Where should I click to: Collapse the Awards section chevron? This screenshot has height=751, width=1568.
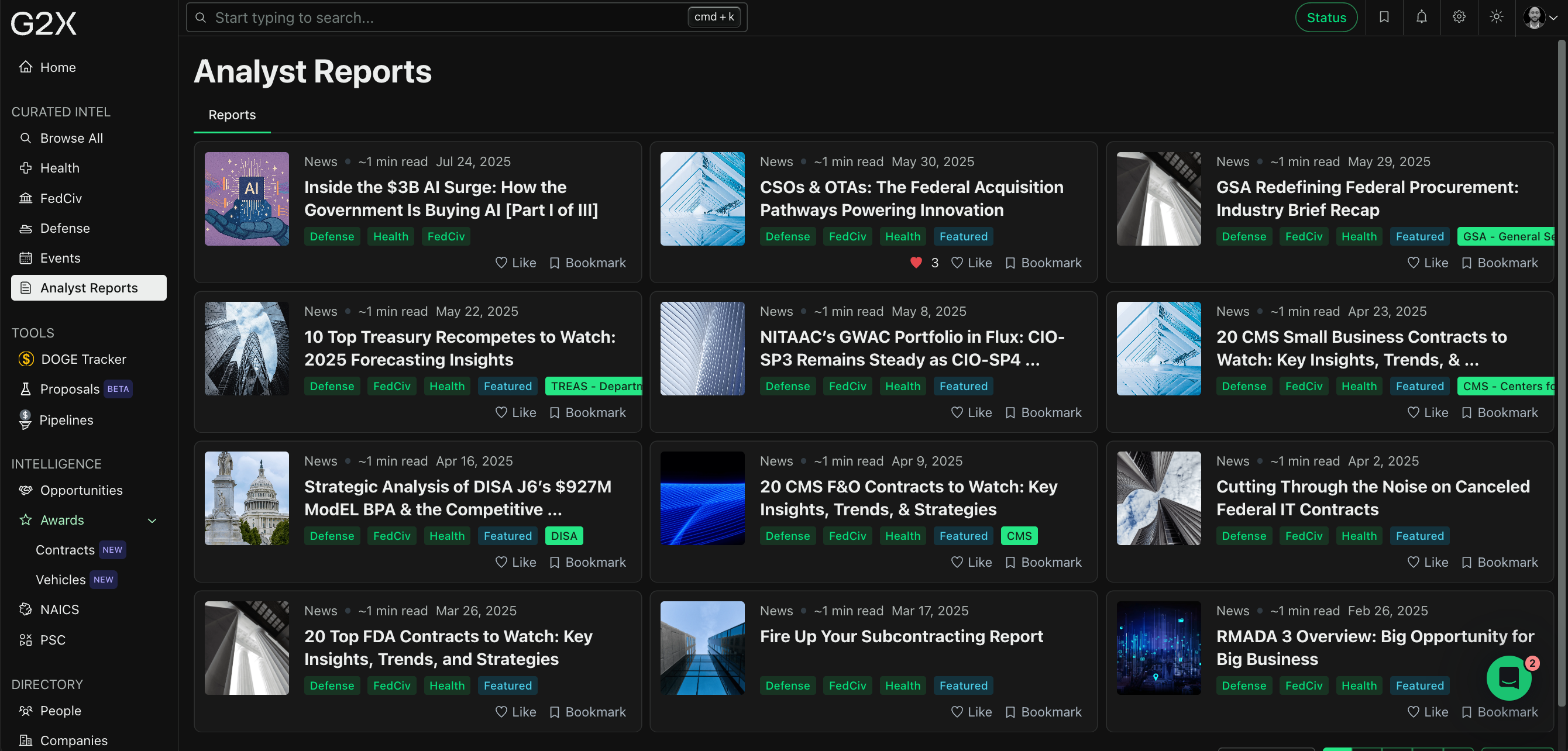coord(152,521)
